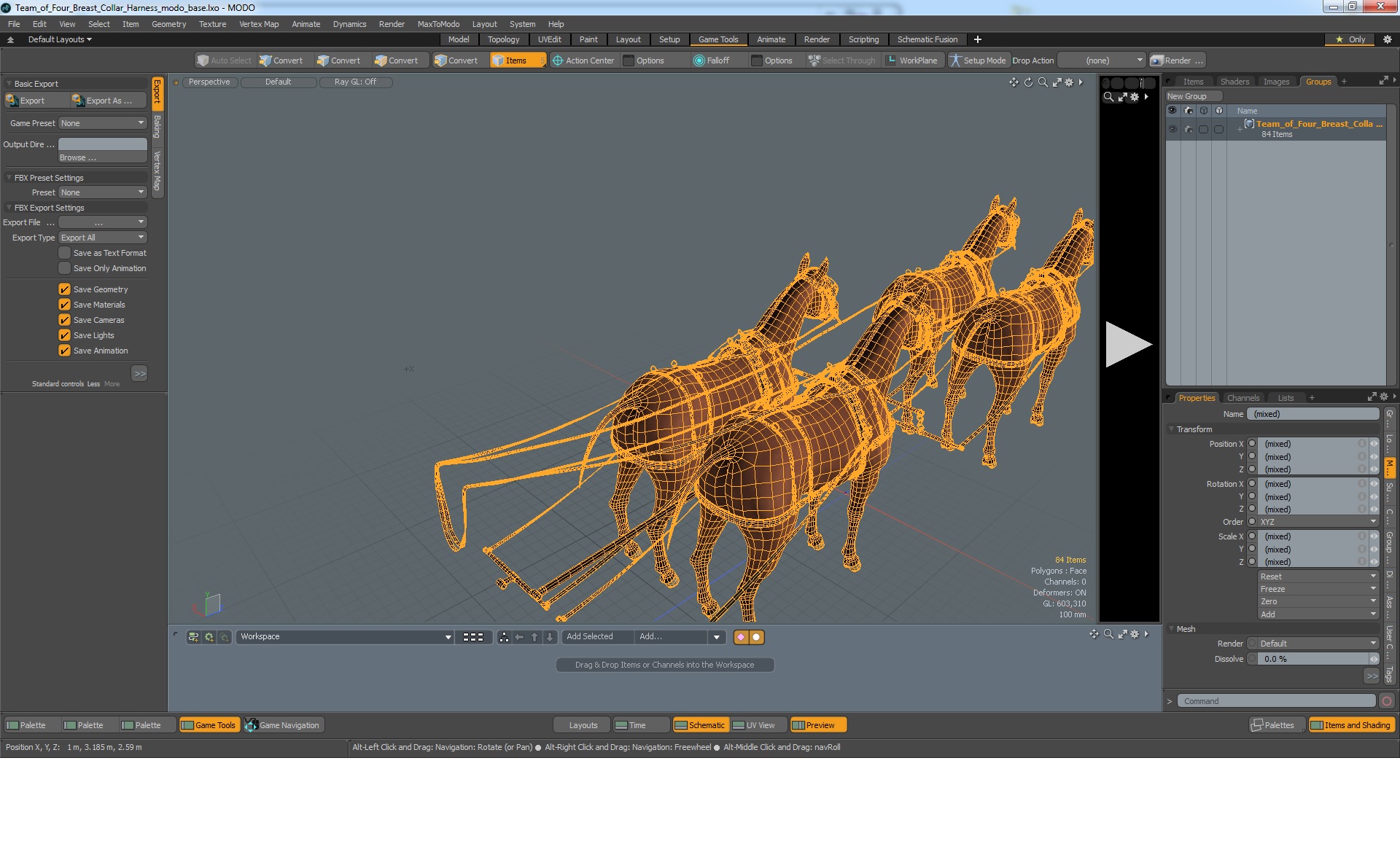Uncheck Save Lights
Image resolution: width=1400 pixels, height=844 pixels.
pos(64,335)
